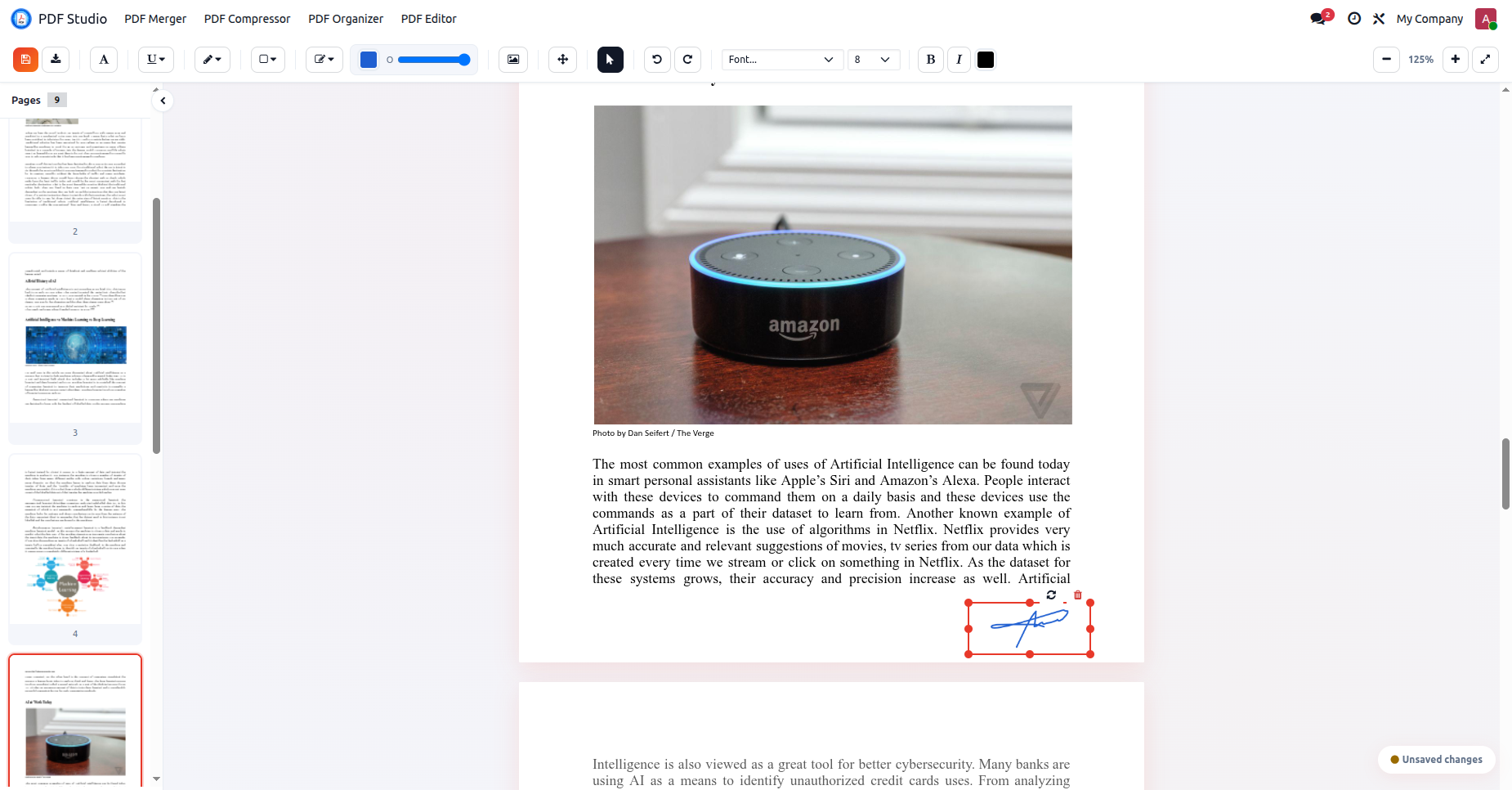Click the orange save icon
This screenshot has height=790, width=1512.
pos(25,60)
